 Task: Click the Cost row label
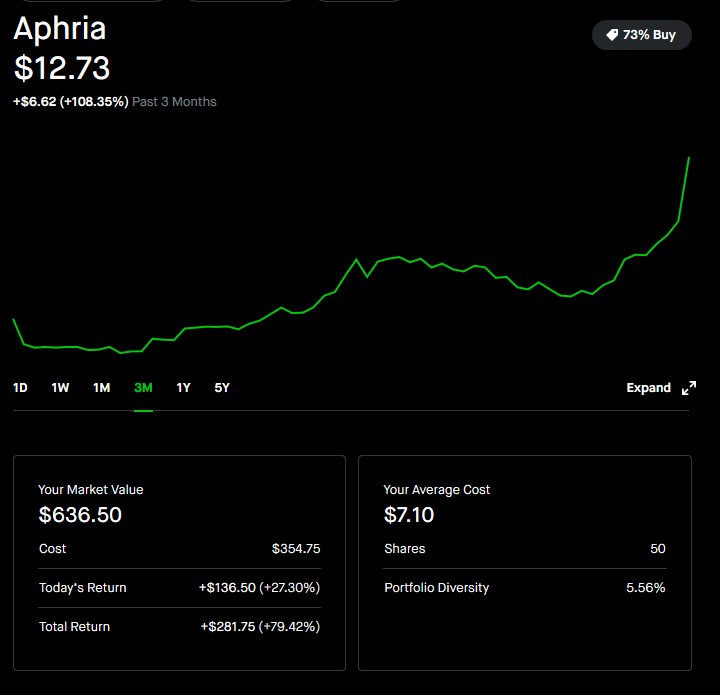coord(52,549)
